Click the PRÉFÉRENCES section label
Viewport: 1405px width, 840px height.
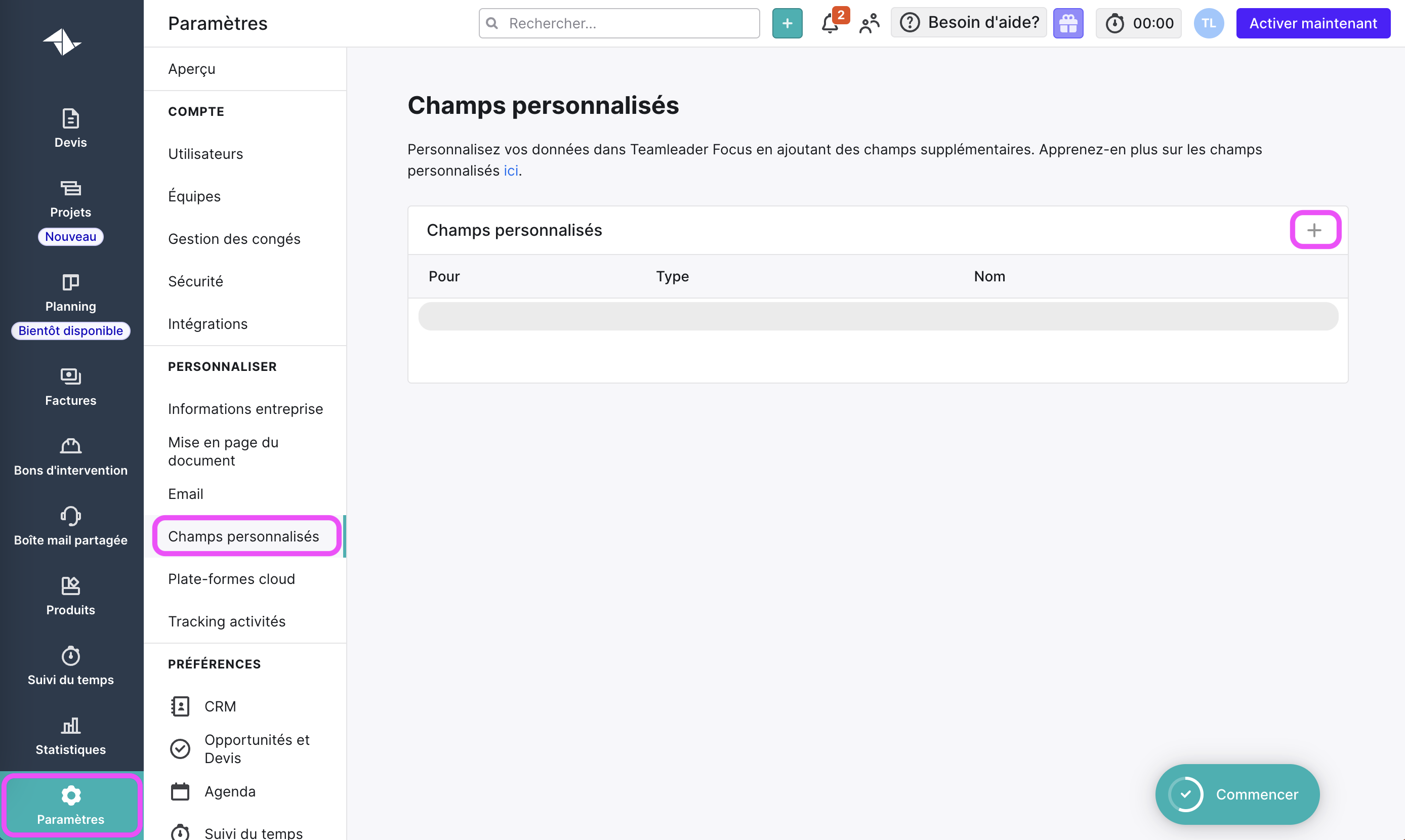click(215, 663)
